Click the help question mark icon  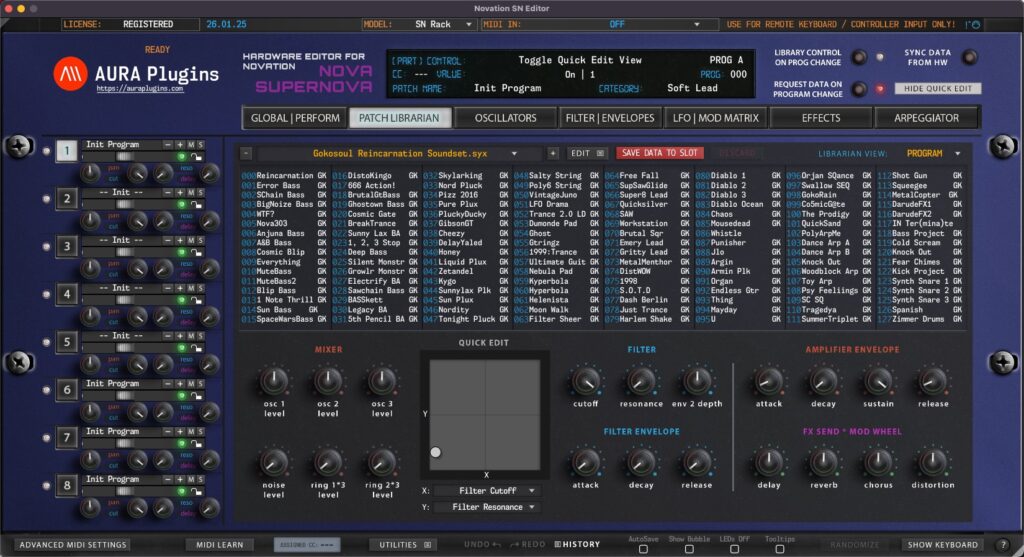1003,545
